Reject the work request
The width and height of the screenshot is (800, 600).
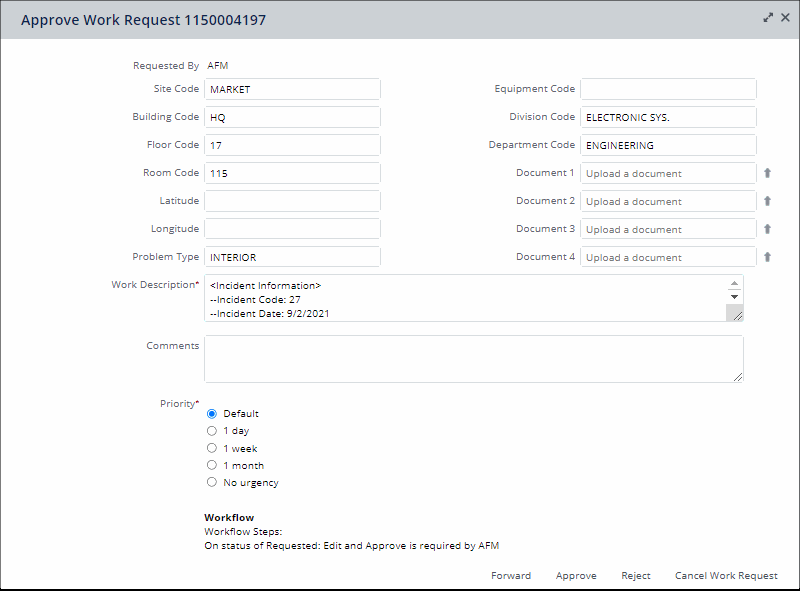click(636, 576)
